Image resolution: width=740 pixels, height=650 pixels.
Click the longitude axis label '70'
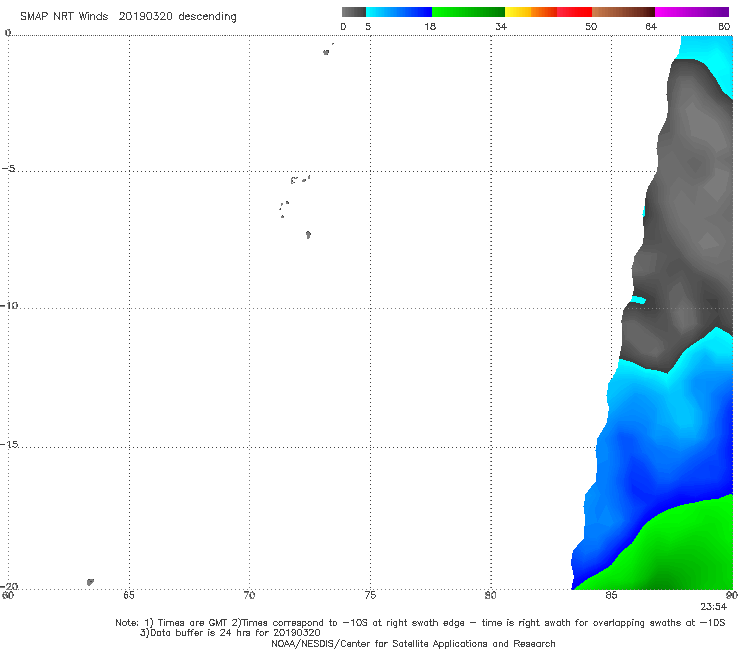point(249,596)
